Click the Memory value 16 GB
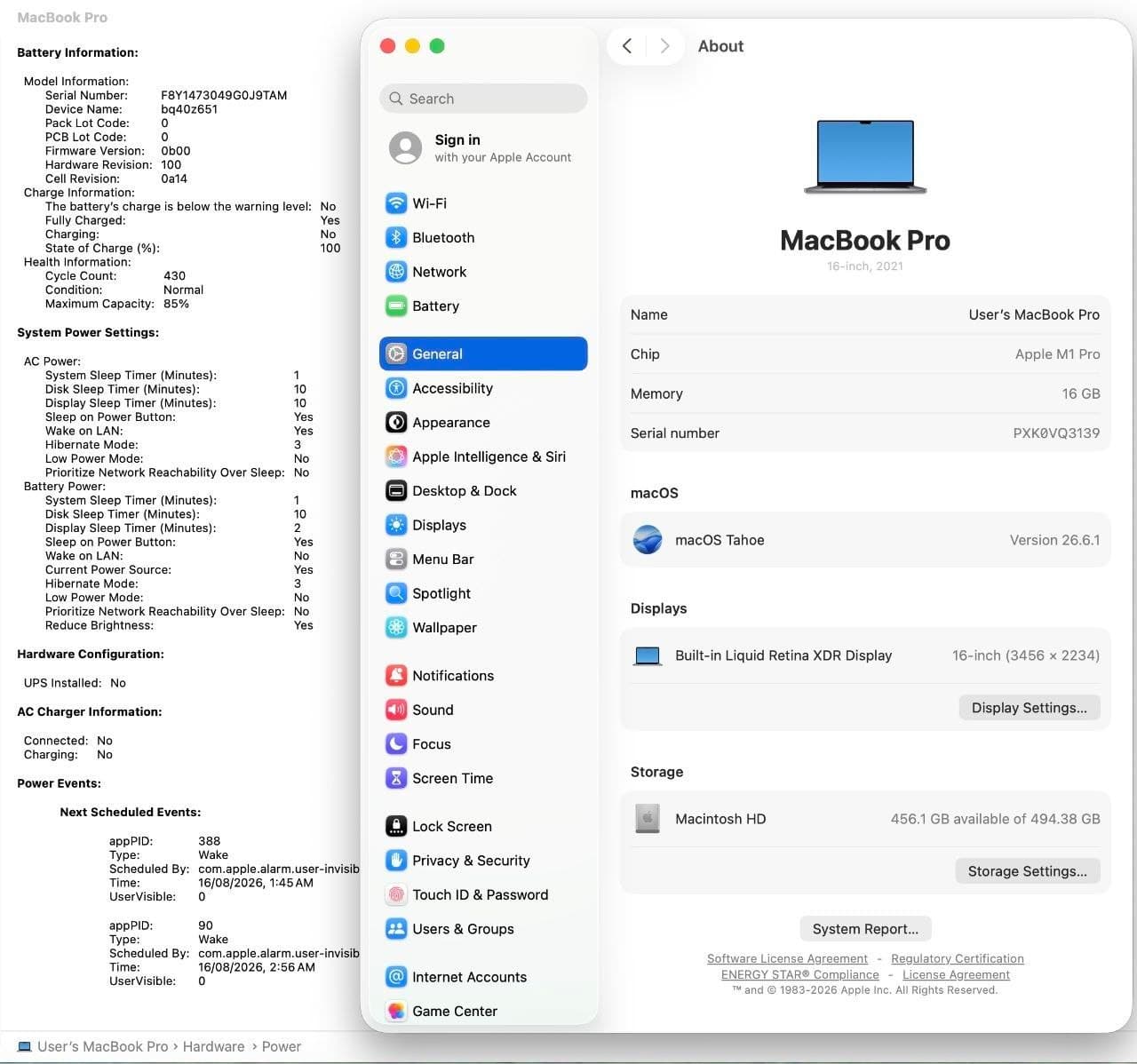Viewport: 1137px width, 1064px height. 1081,393
